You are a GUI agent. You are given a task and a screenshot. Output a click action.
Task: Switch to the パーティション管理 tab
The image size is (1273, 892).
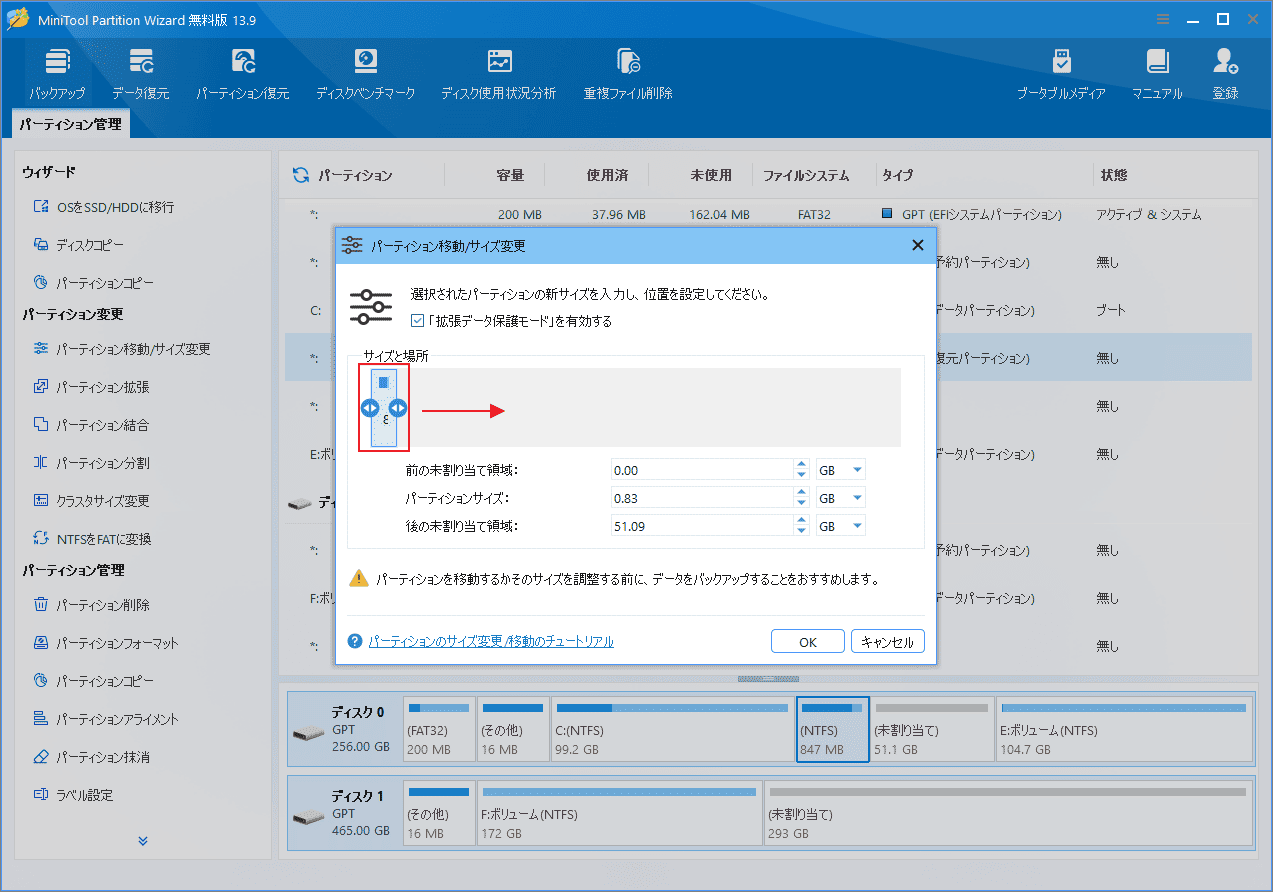pos(71,124)
